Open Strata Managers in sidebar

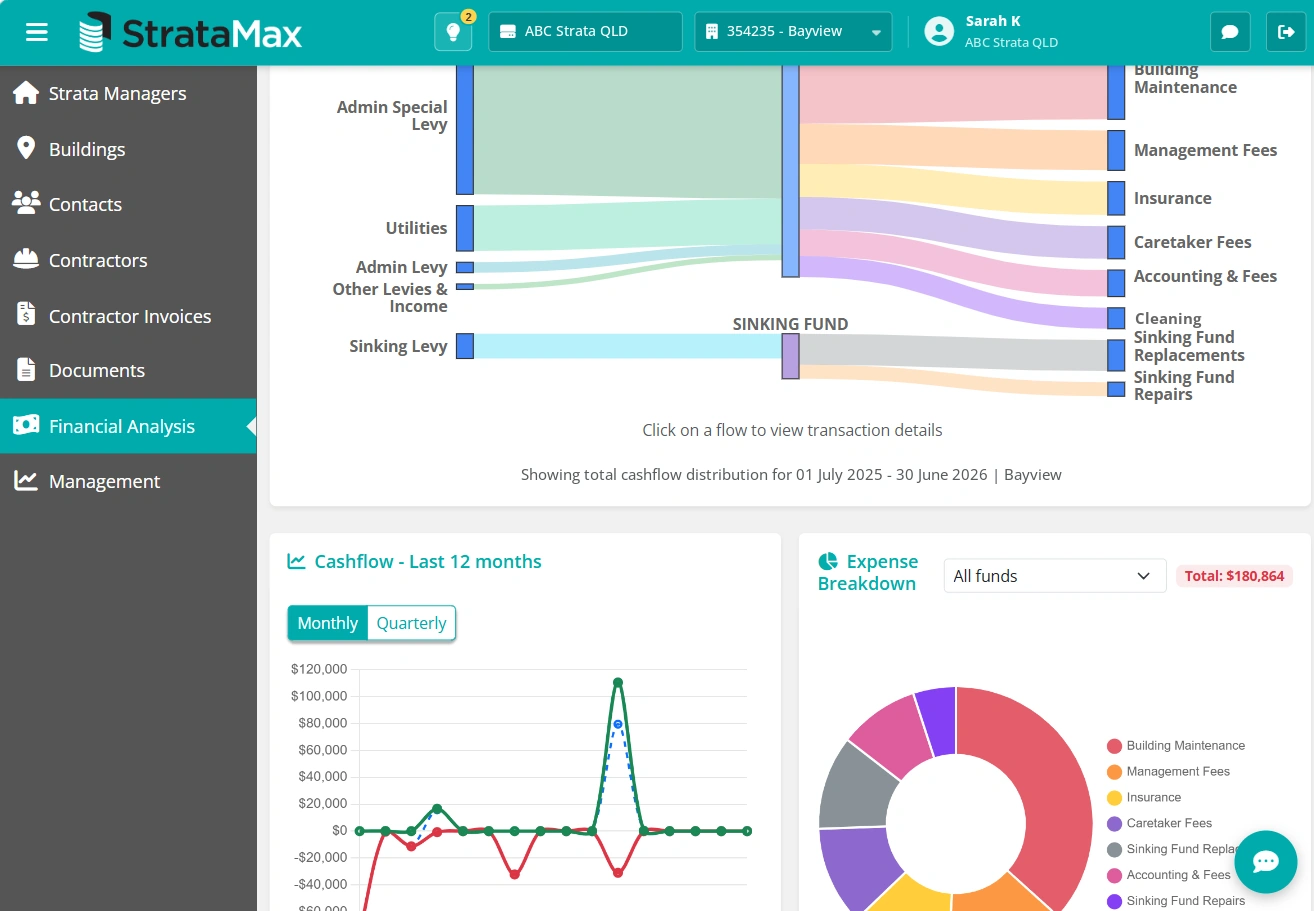click(x=128, y=93)
